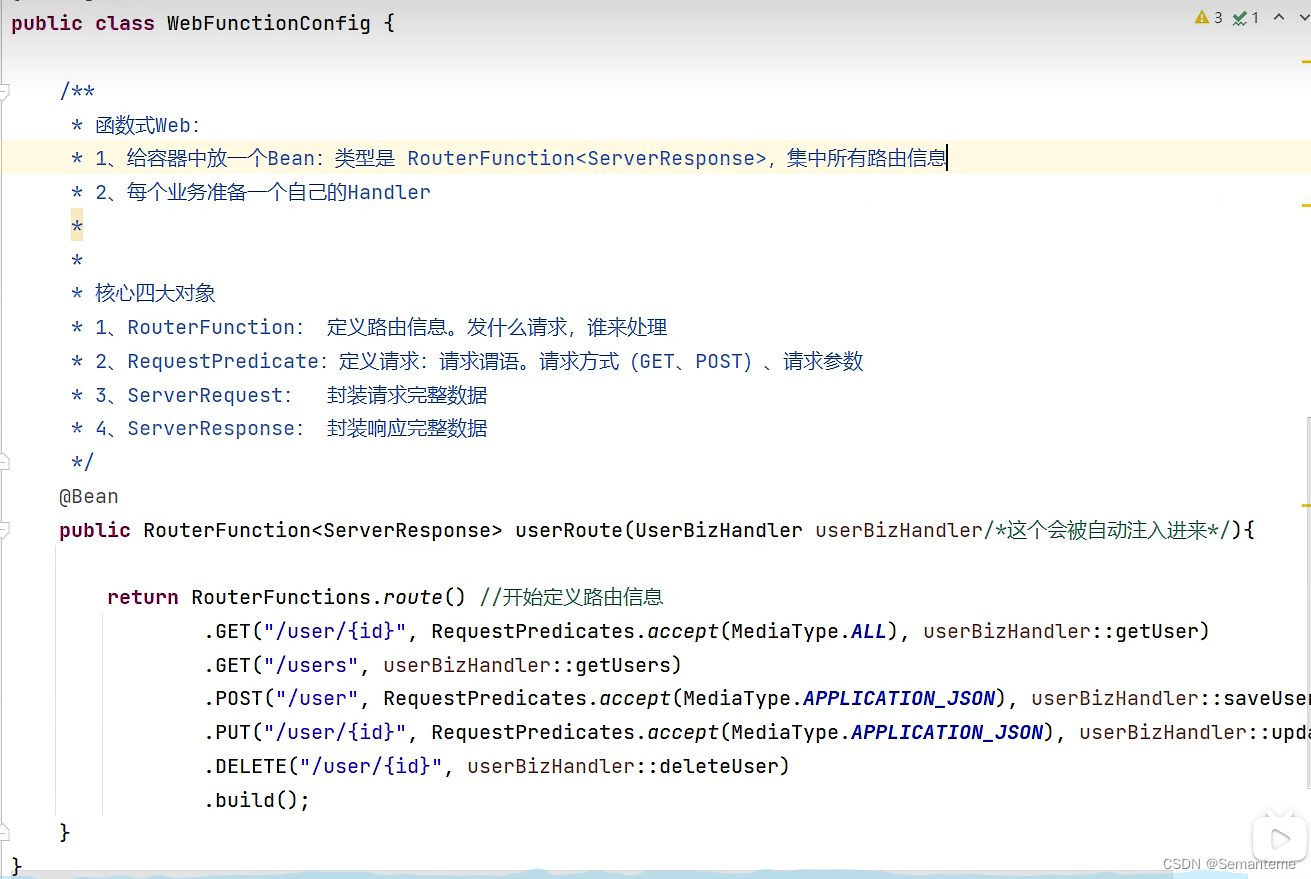Click the RouterFunction description comment line
1311x879 pixels.
pyautogui.click(x=369, y=327)
